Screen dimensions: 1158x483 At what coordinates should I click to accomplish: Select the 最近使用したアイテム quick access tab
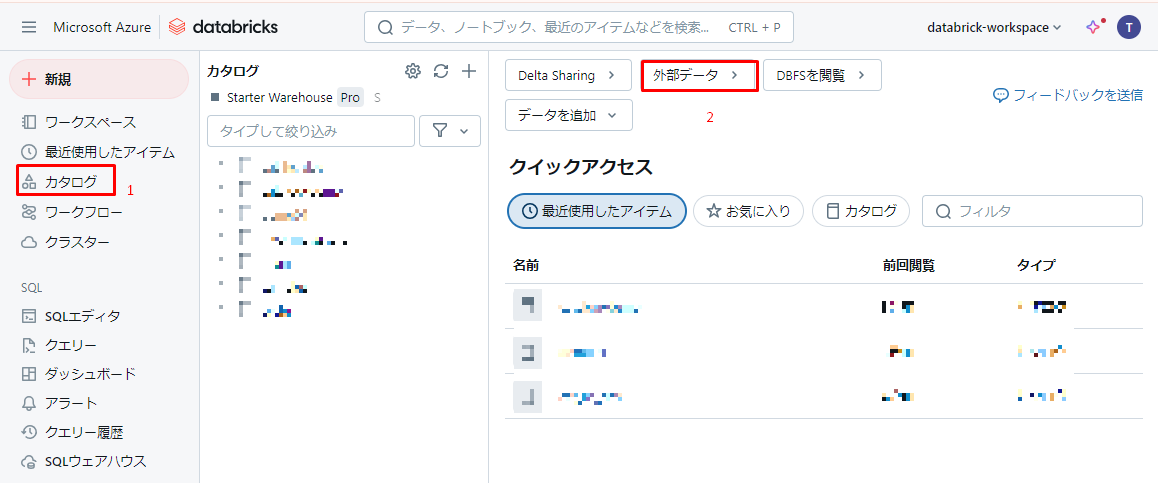pos(597,211)
